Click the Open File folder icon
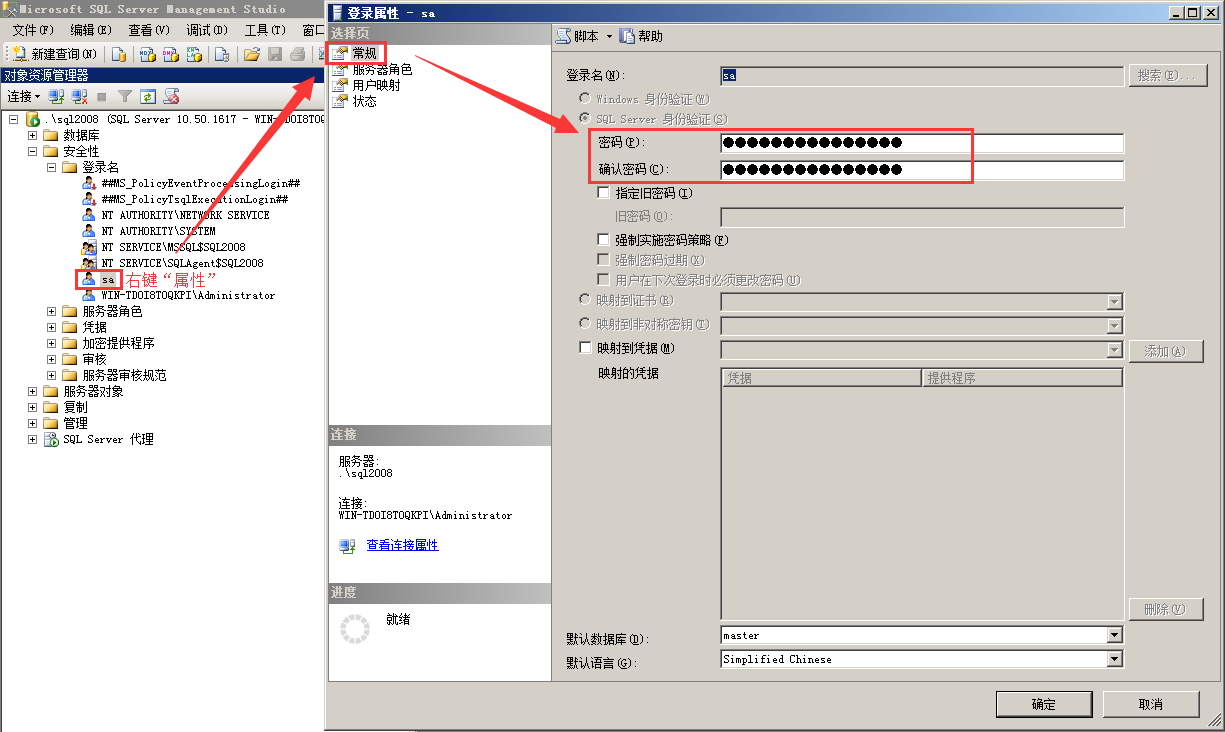Screen dimensions: 1225x732 tap(252, 54)
